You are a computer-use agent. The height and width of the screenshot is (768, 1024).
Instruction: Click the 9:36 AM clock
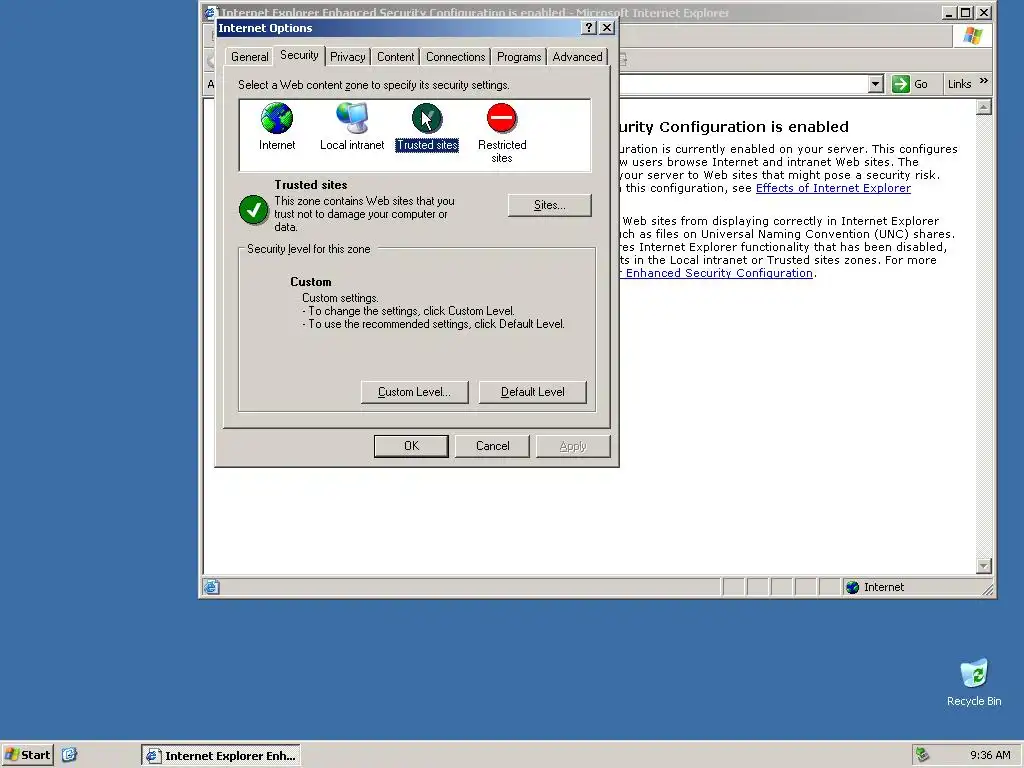(990, 755)
